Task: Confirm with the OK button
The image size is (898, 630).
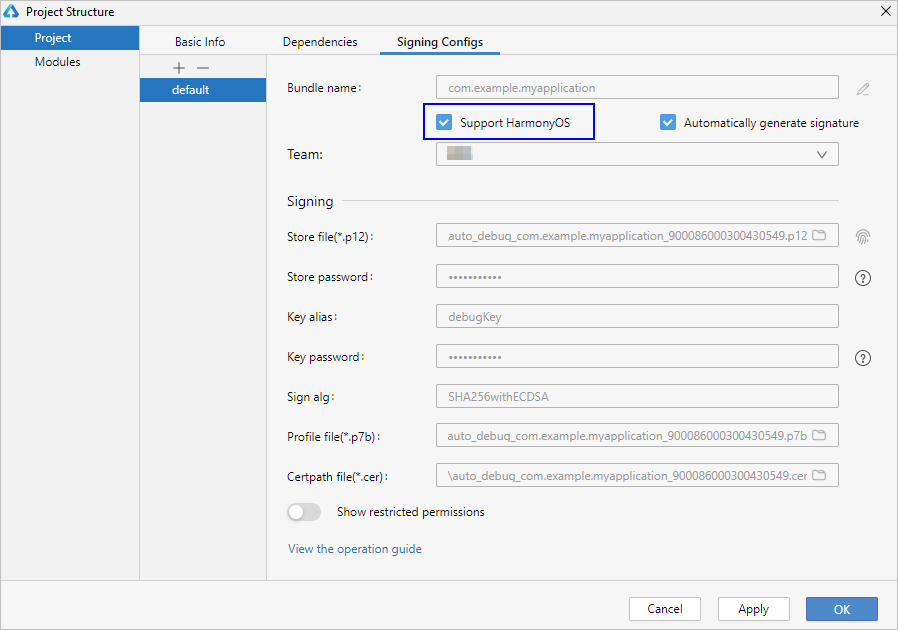Action: 842,609
